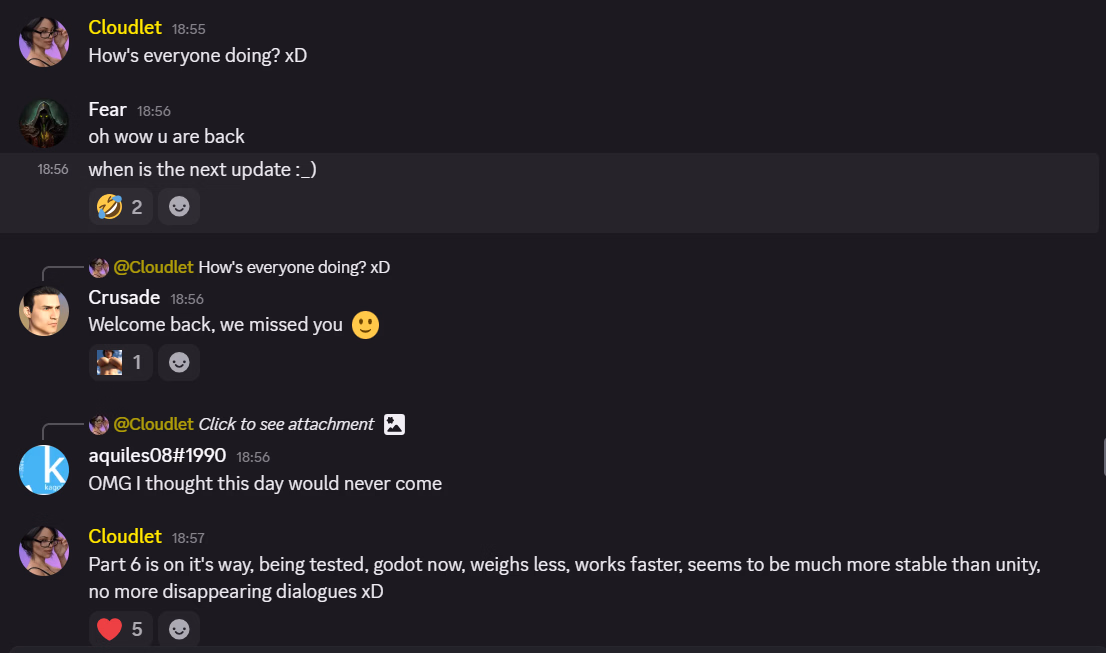Click the Crusade username
The image size is (1106, 653).
pos(124,297)
